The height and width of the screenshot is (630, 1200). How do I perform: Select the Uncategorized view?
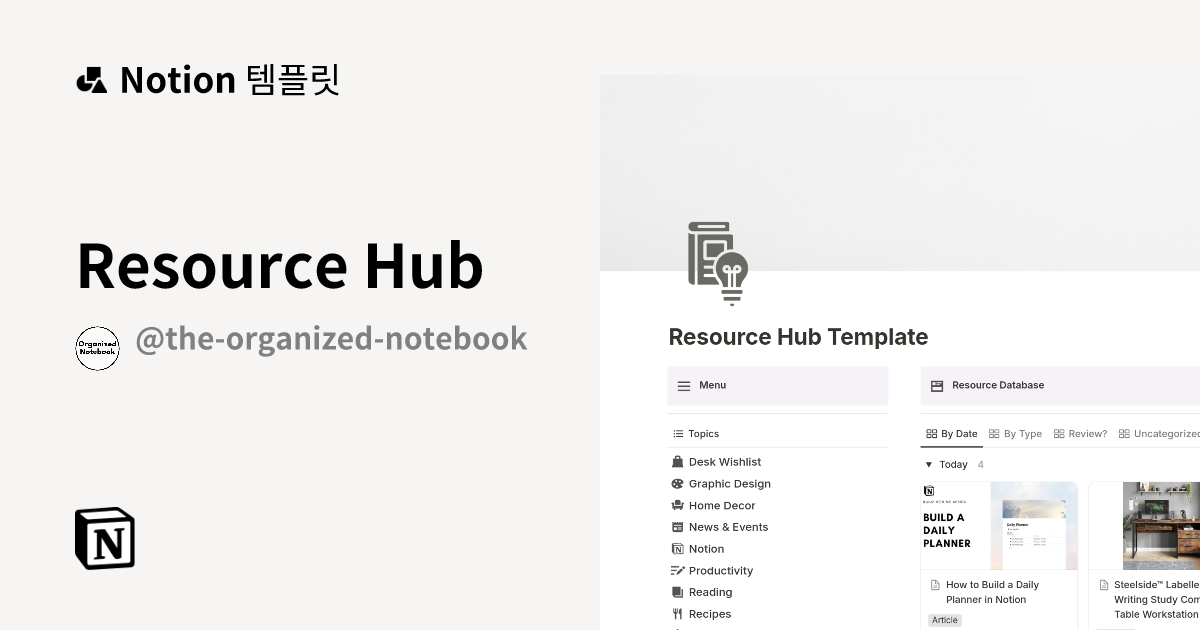click(1160, 433)
